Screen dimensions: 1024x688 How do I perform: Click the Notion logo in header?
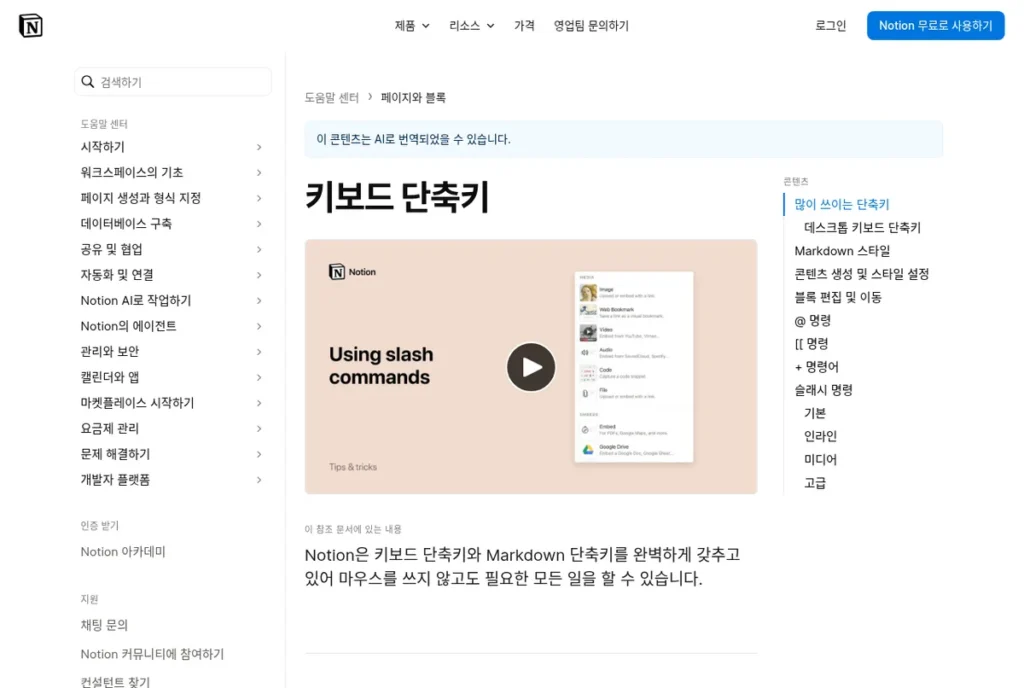coord(31,25)
